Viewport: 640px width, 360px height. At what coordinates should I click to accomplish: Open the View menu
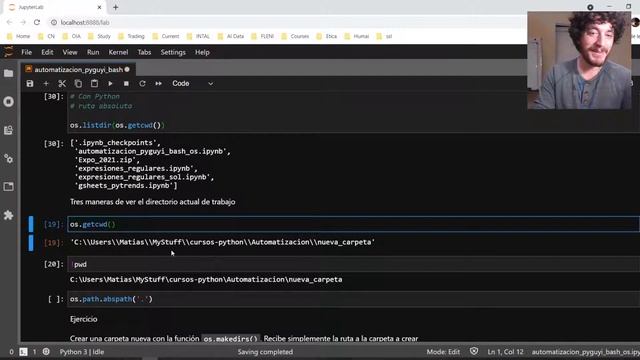pos(70,52)
